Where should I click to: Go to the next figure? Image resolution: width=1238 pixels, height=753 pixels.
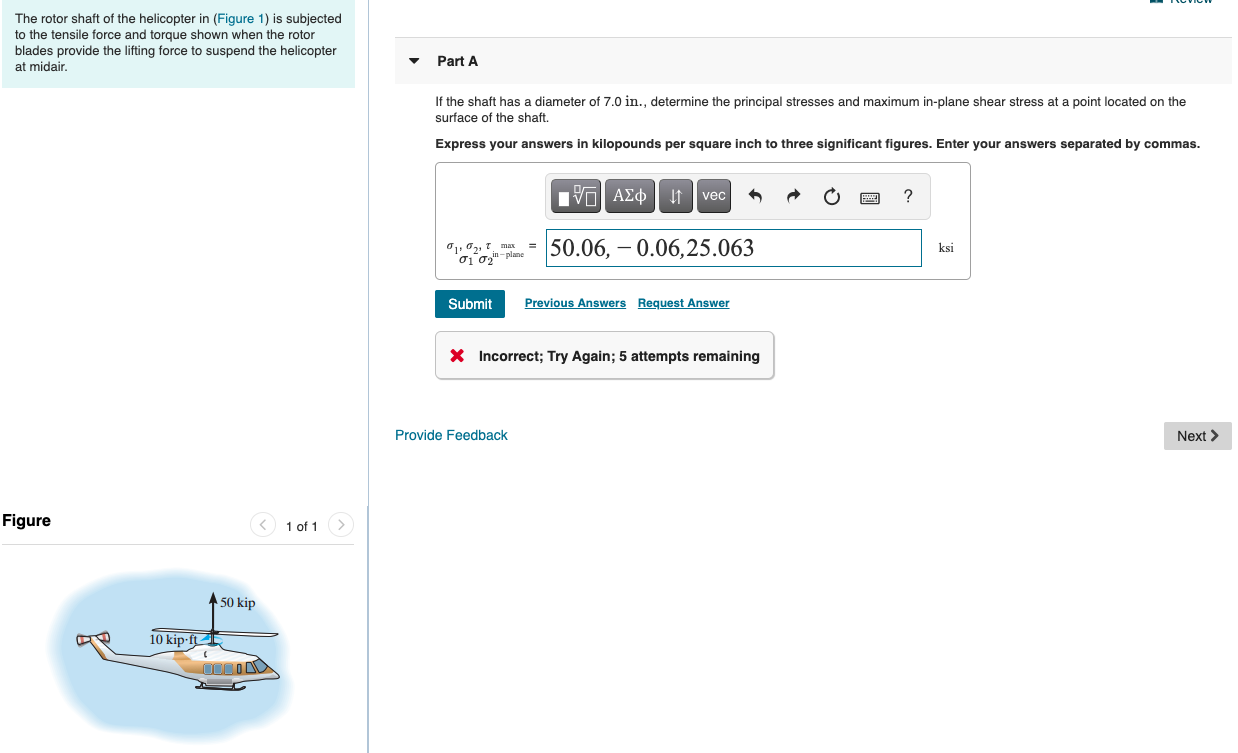pos(341,525)
